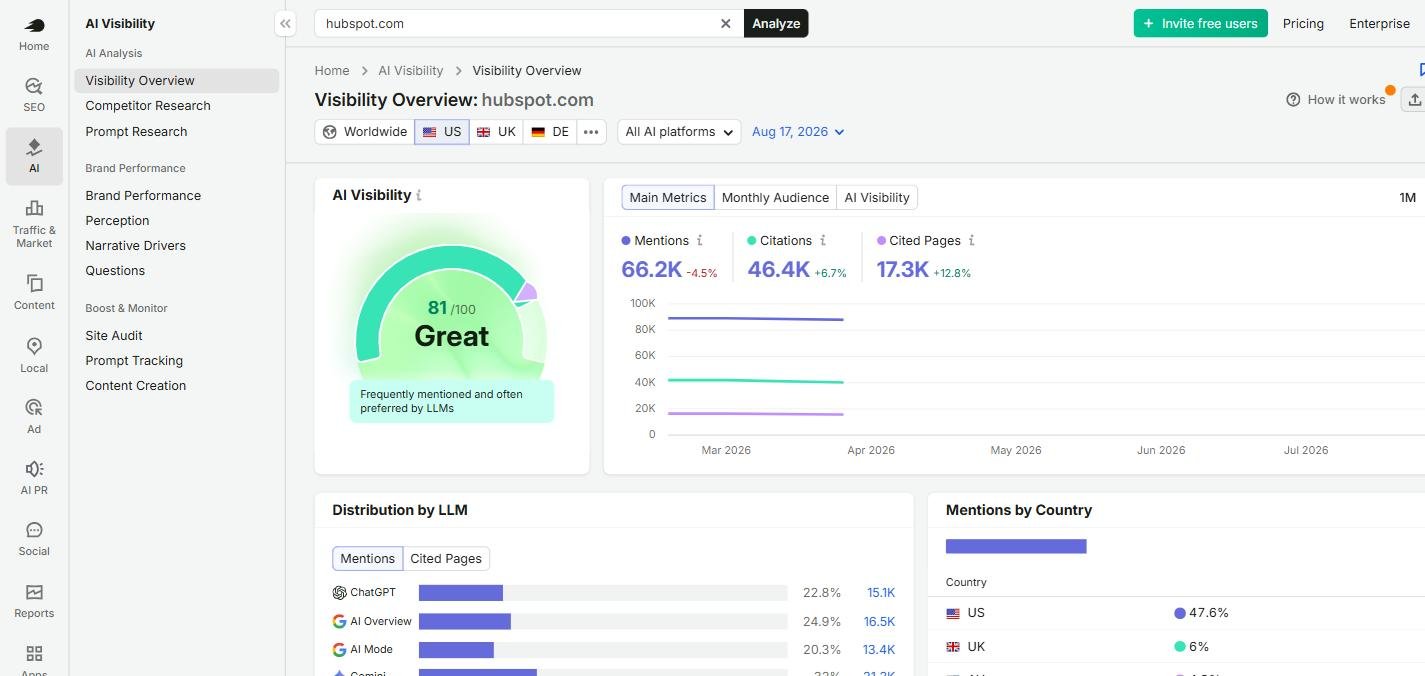Open the All AI platforms dropdown
Screen dimensions: 1425x676
[679, 132]
